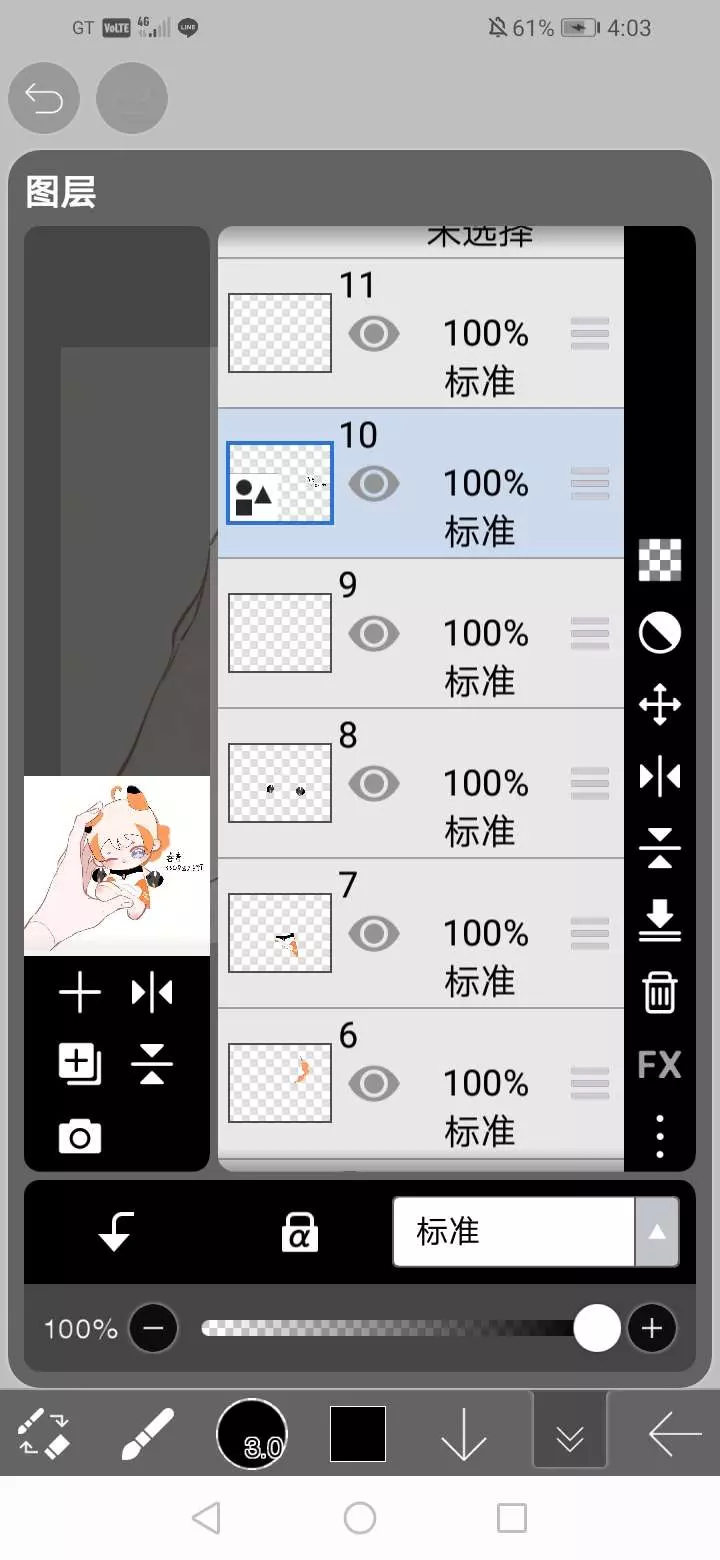720x1560 pixels.
Task: Hide layer 11 with its eye icon
Action: pyautogui.click(x=374, y=333)
